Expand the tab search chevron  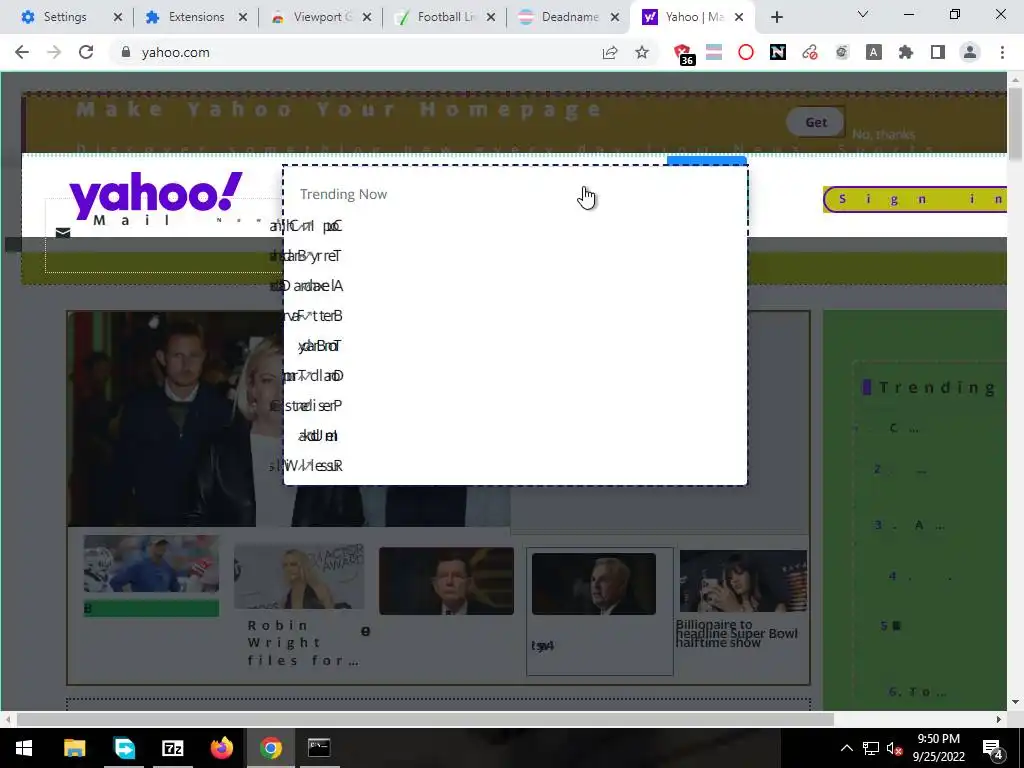point(863,14)
